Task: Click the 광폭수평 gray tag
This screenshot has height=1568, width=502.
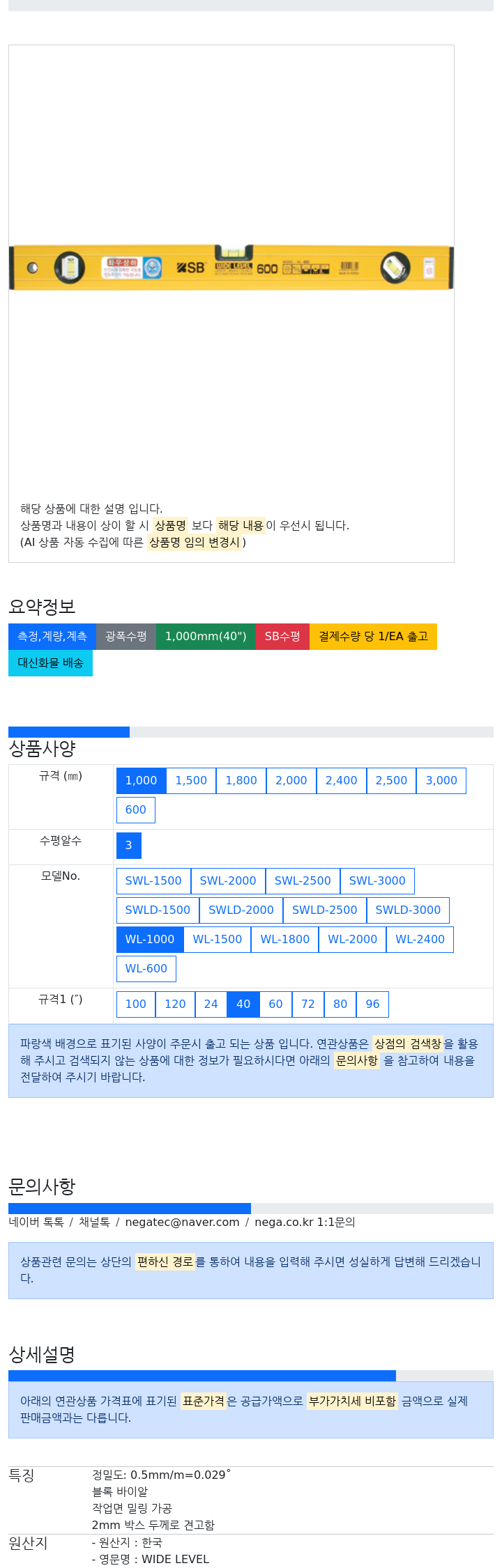Action: pos(126,637)
